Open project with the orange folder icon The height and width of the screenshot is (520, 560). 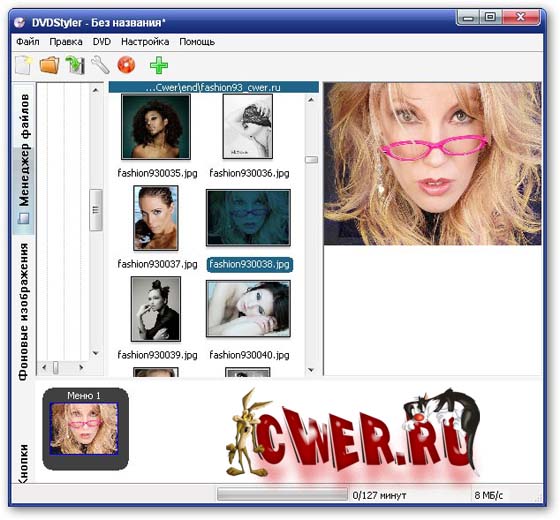click(49, 65)
